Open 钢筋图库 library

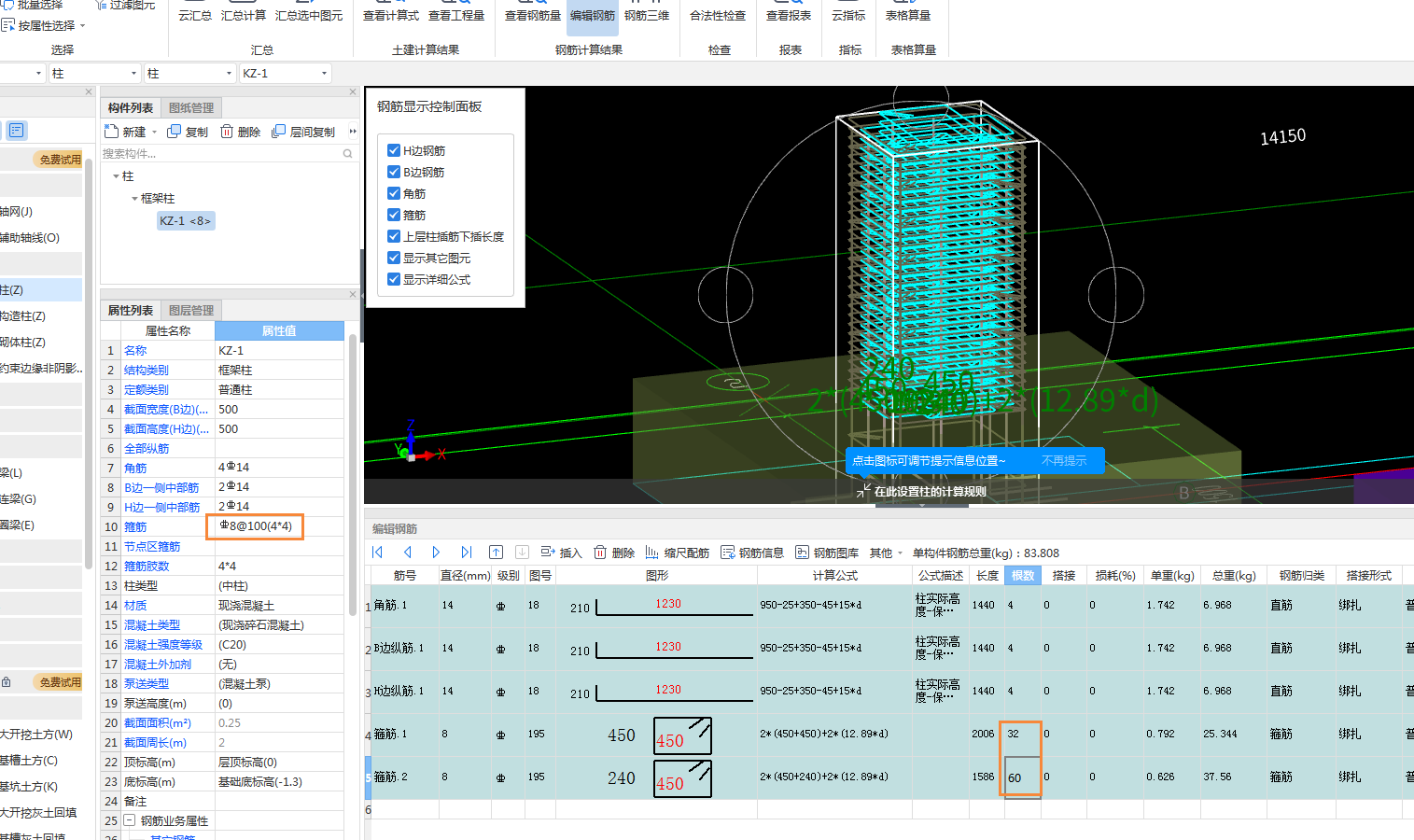click(827, 553)
